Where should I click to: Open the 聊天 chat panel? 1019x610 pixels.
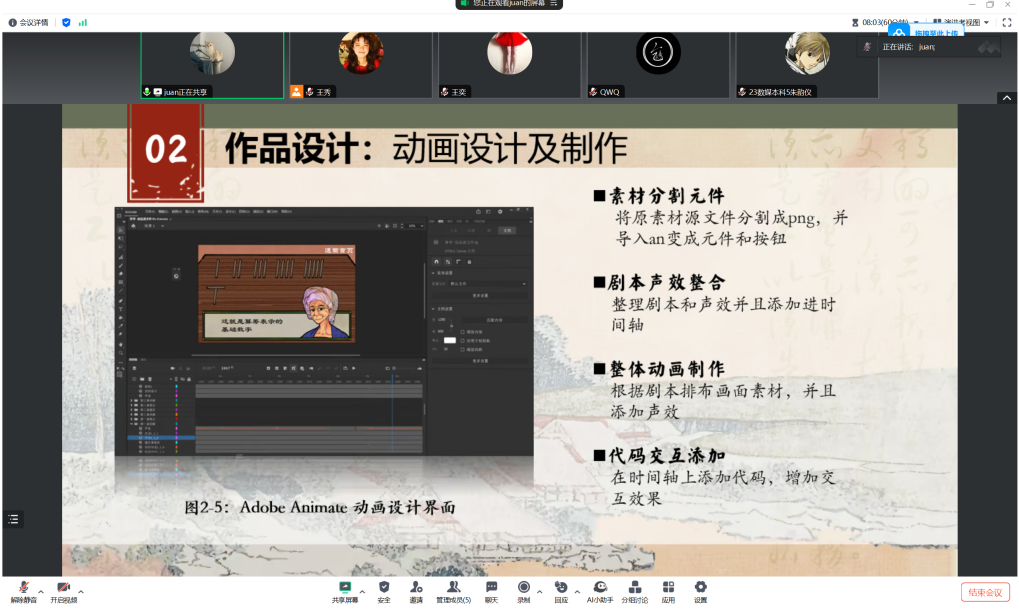point(491,589)
